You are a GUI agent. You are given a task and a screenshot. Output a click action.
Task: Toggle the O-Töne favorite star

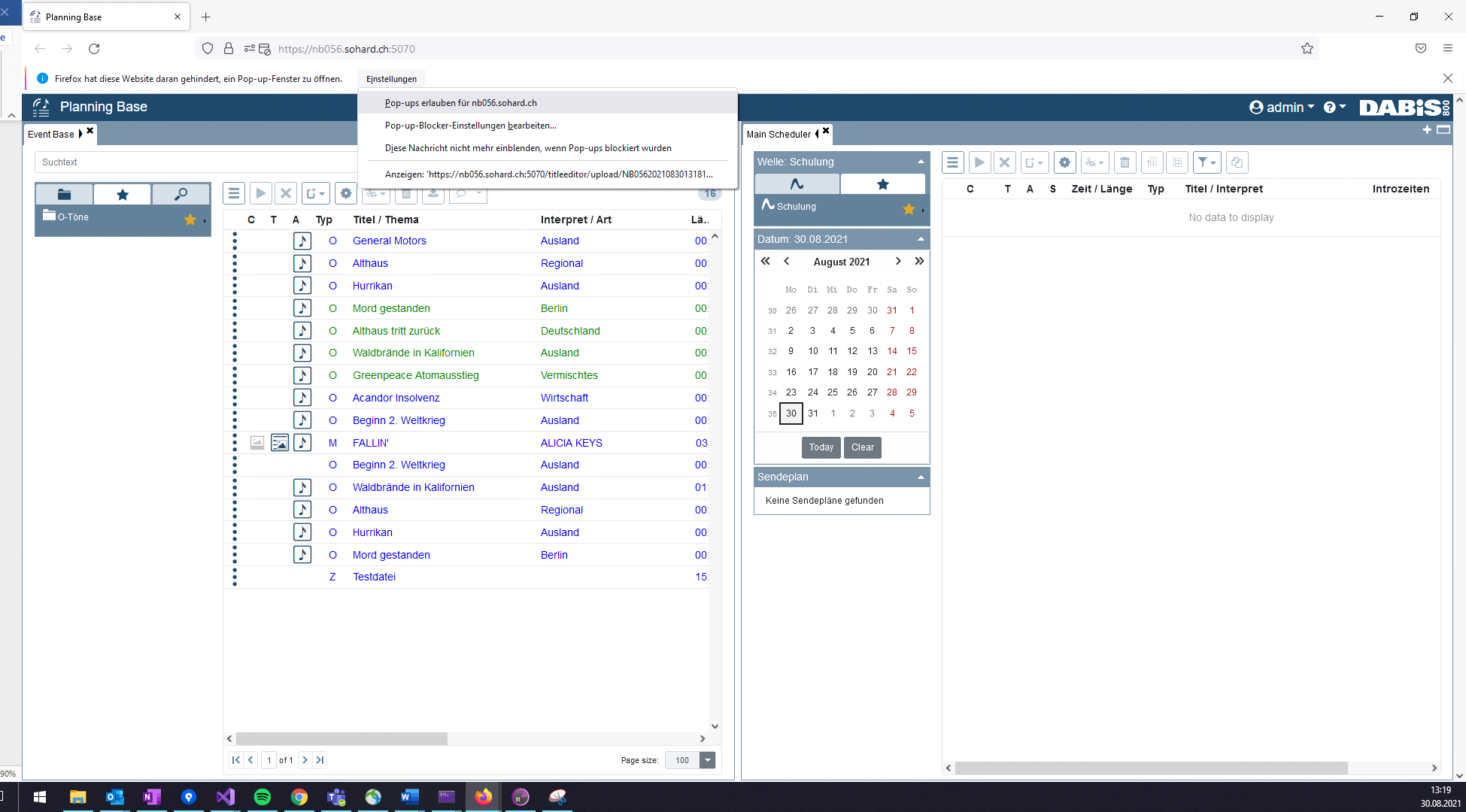pyautogui.click(x=190, y=220)
